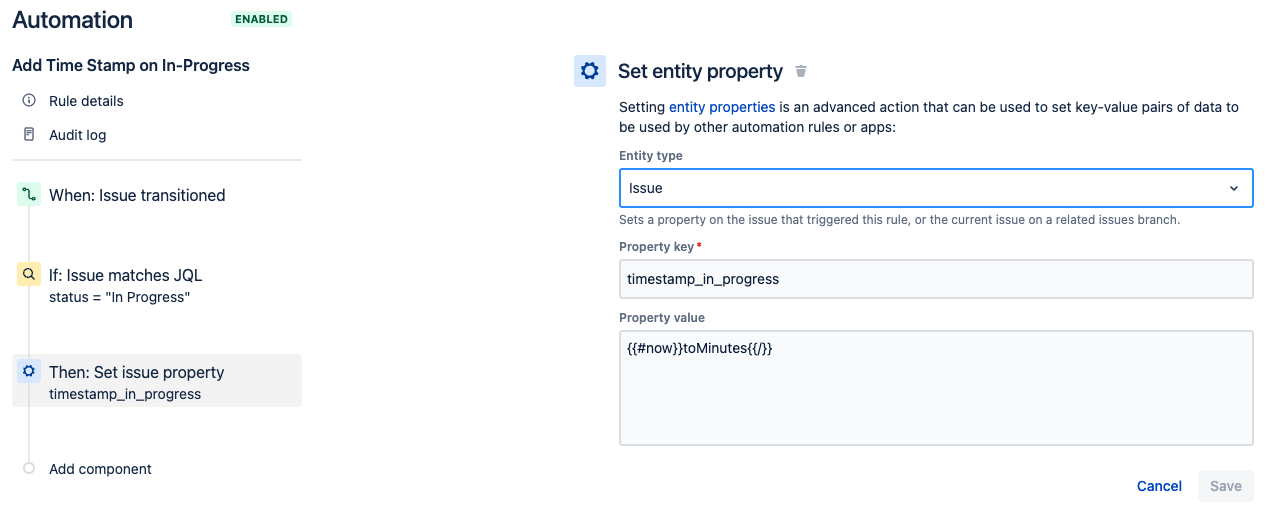
Task: Click the Save button
Action: pos(1225,486)
